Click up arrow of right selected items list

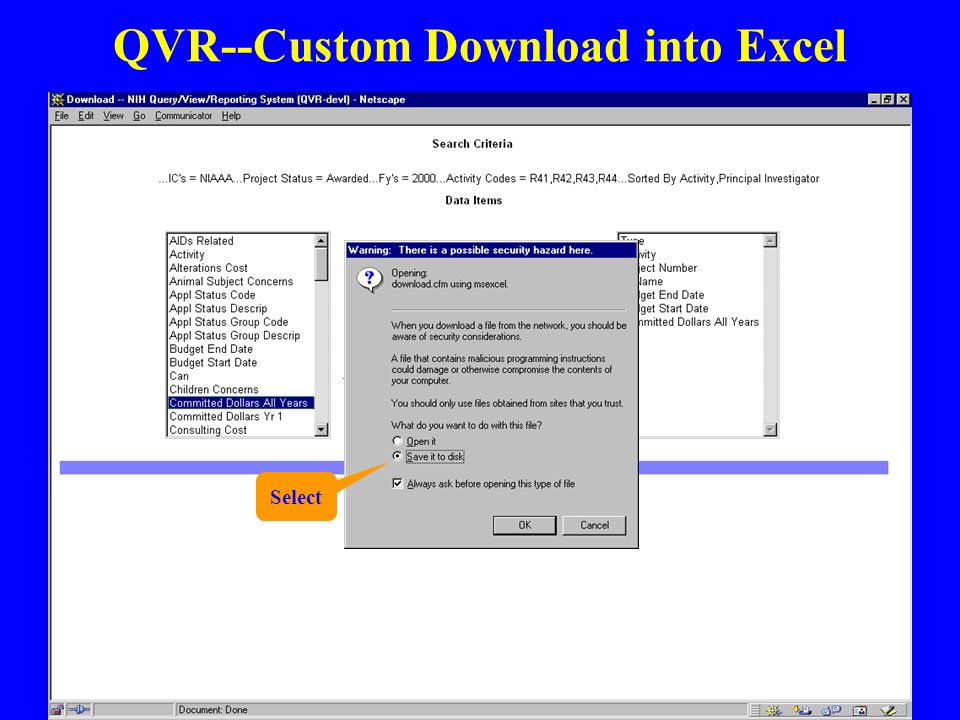[x=771, y=241]
